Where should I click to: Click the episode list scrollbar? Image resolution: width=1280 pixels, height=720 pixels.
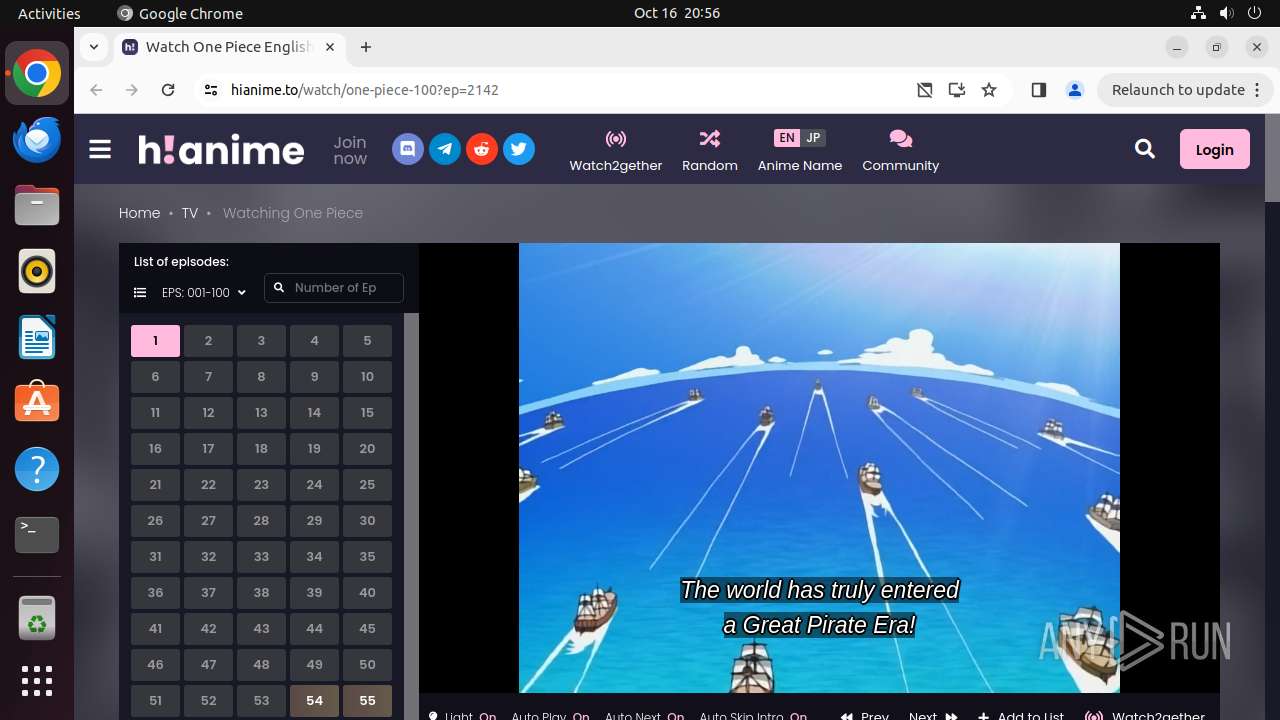click(411, 516)
